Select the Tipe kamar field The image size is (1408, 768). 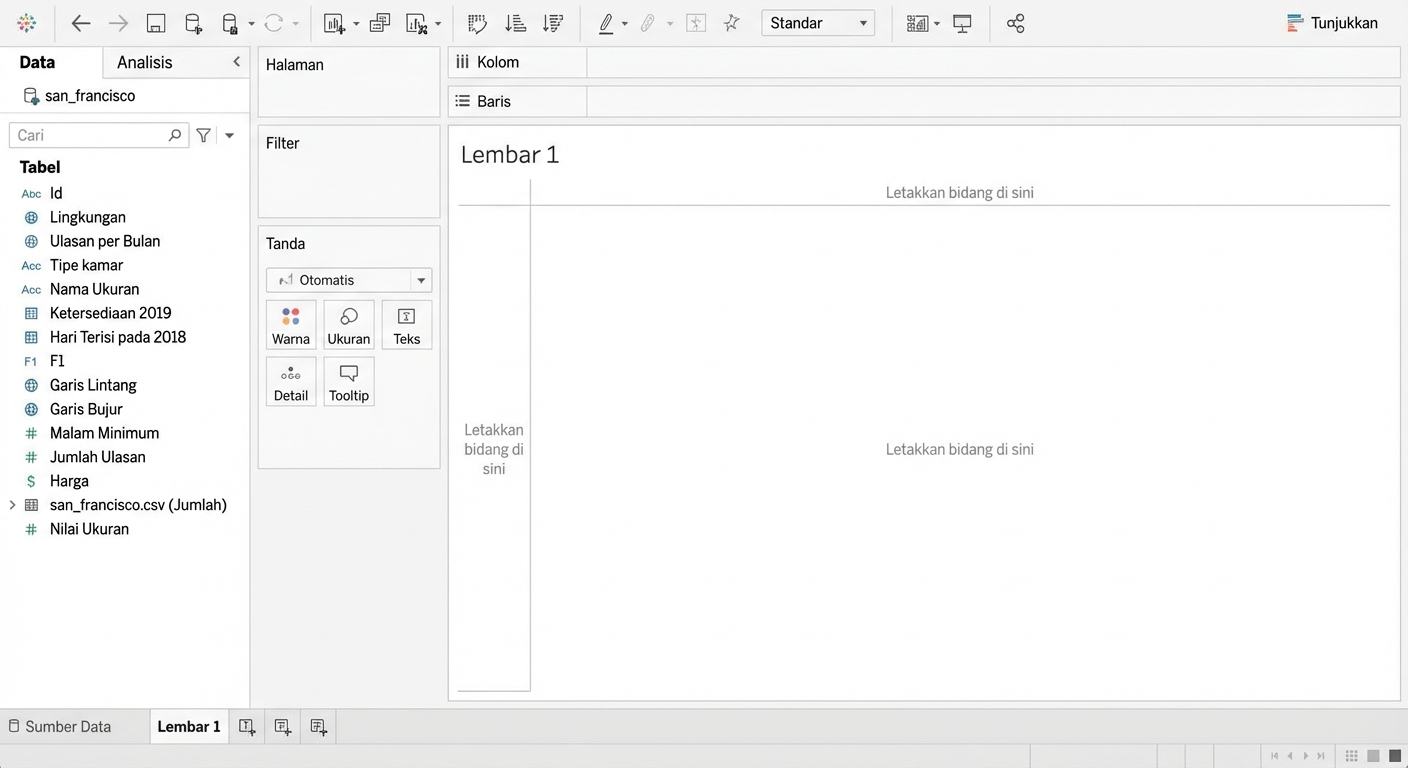coord(86,265)
